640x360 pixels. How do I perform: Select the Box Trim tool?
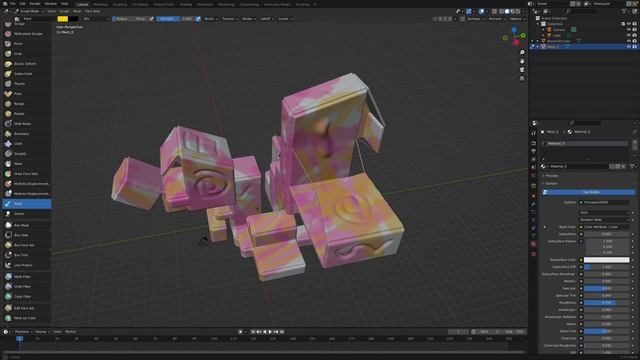coord(27,255)
